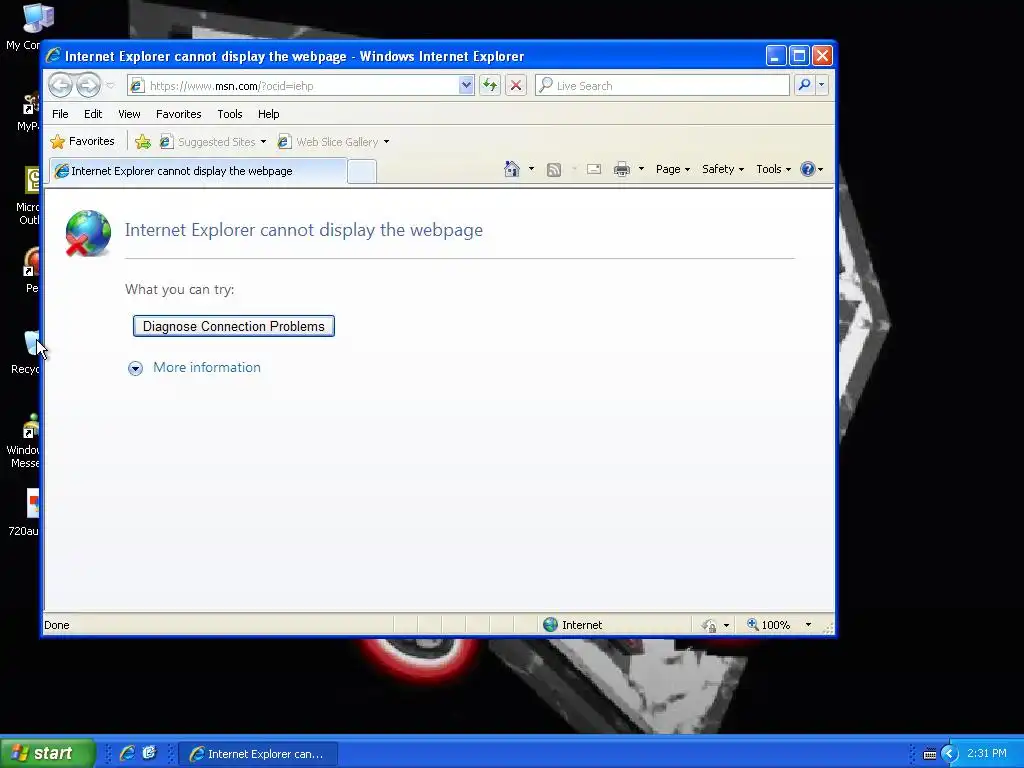Click Diagnose Connection Problems button

click(234, 326)
